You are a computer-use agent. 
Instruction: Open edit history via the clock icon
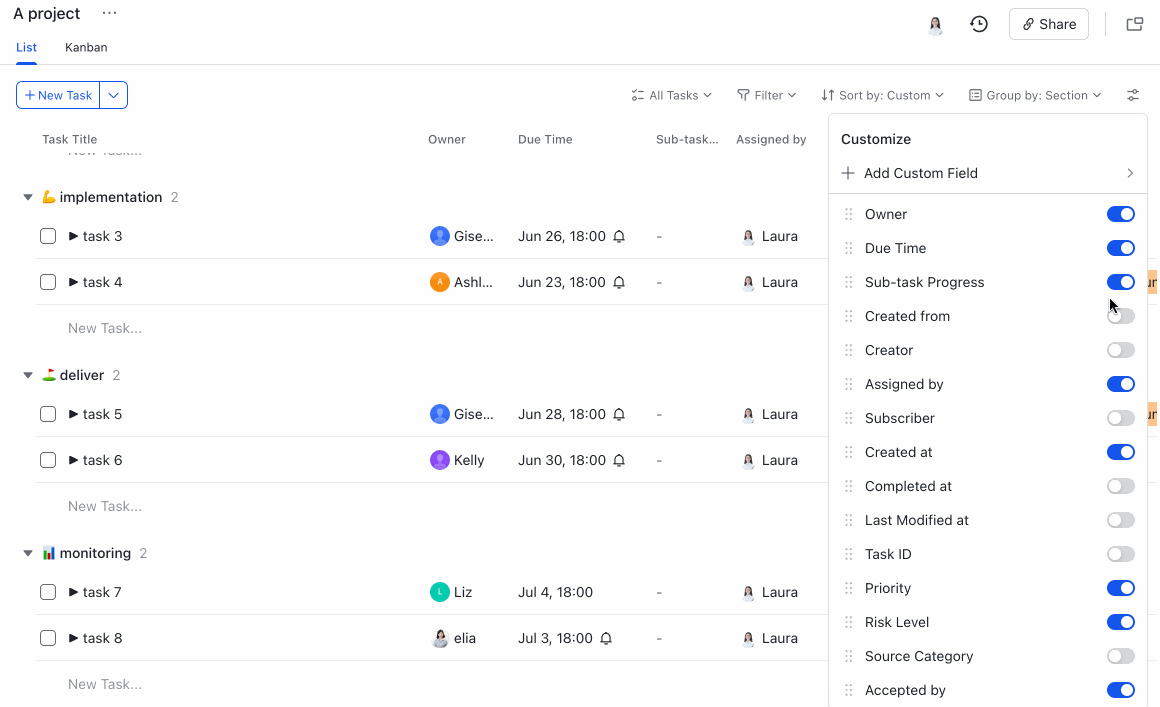(x=979, y=23)
